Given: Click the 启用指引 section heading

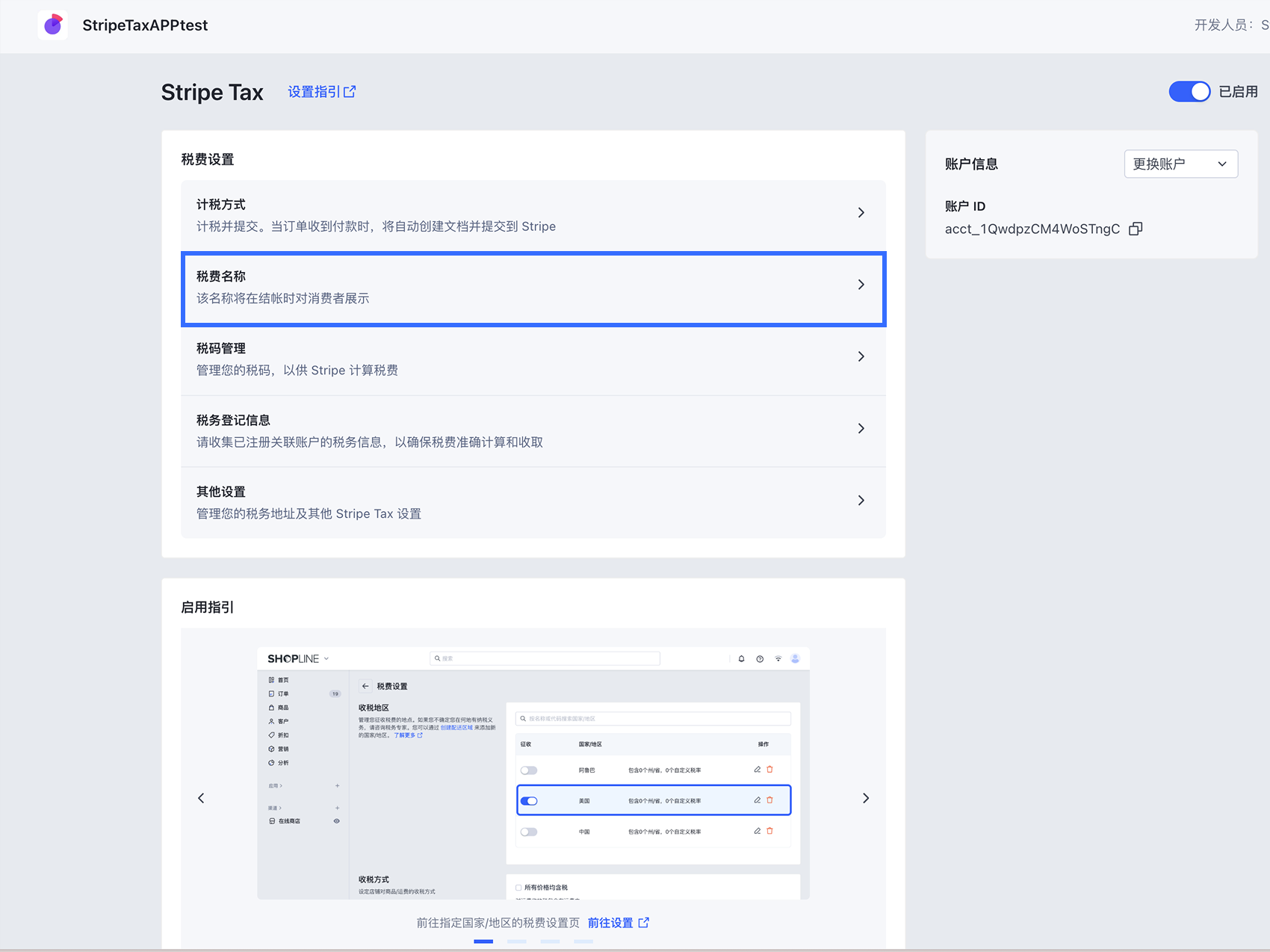Looking at the screenshot, I should coord(208,608).
